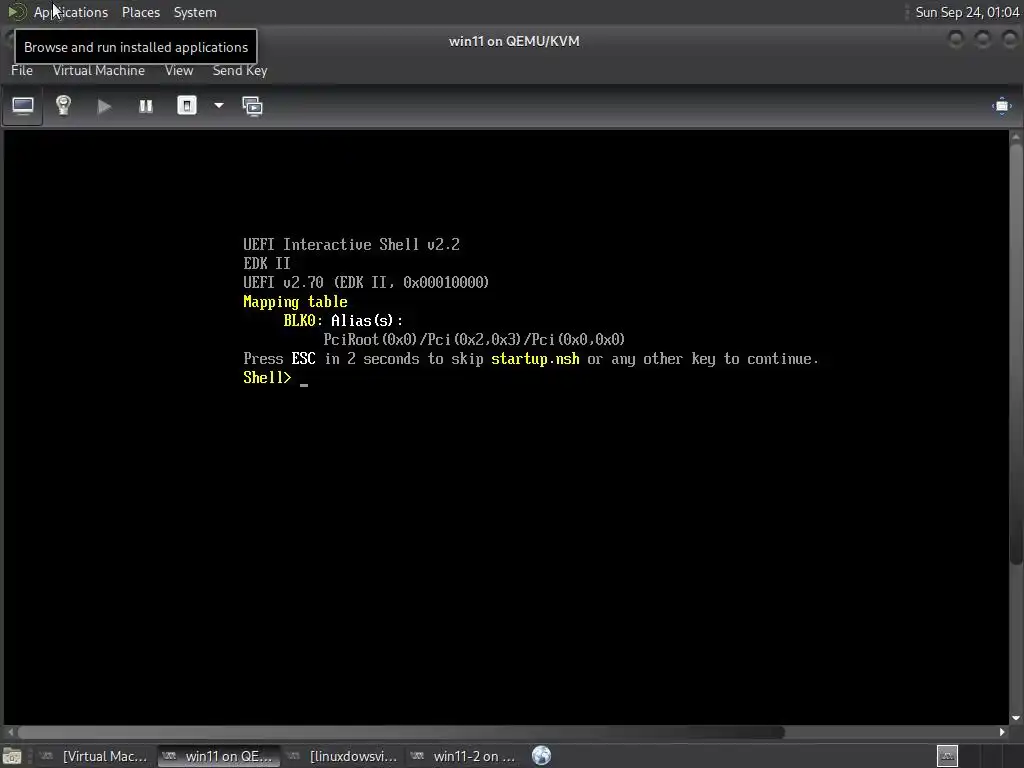Switch to Virtual Machine Manager taskbar window
1024x768 pixels.
click(94, 756)
